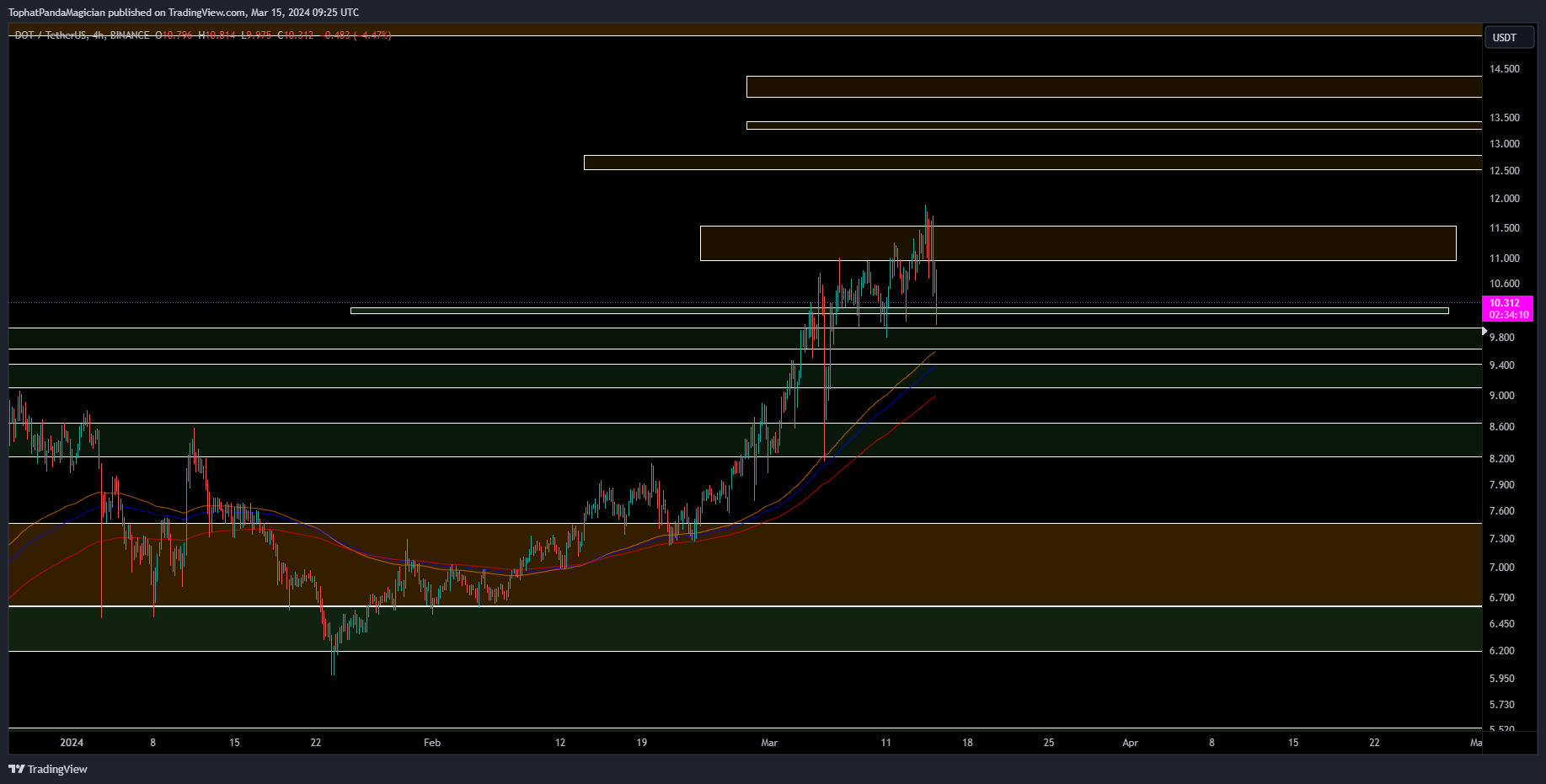This screenshot has width=1546, height=784.
Task: Click the 25 date label in March
Action: (x=1049, y=743)
